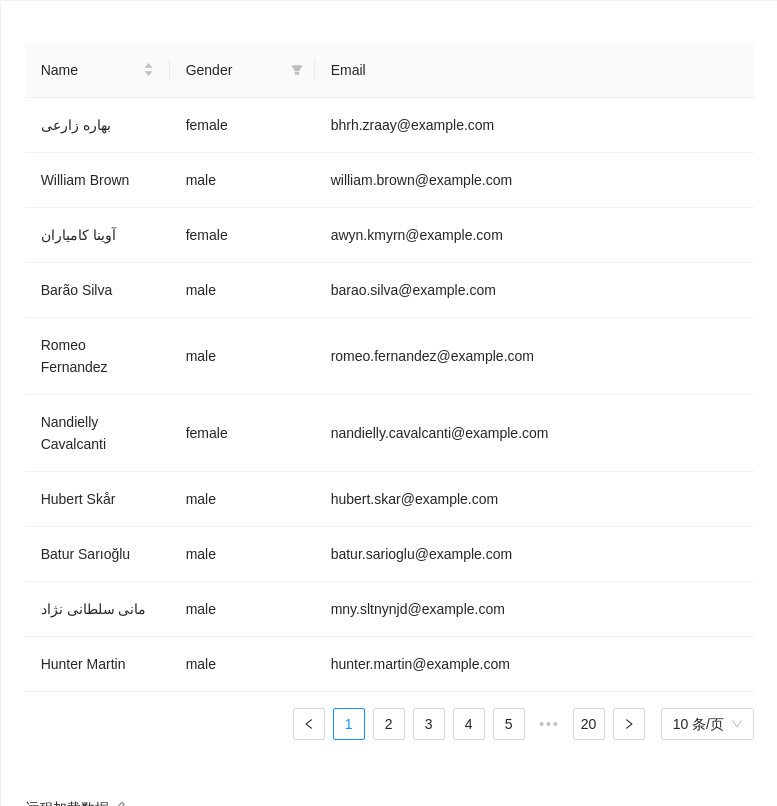Click the ascending caret in Name sorter

click(148, 65)
